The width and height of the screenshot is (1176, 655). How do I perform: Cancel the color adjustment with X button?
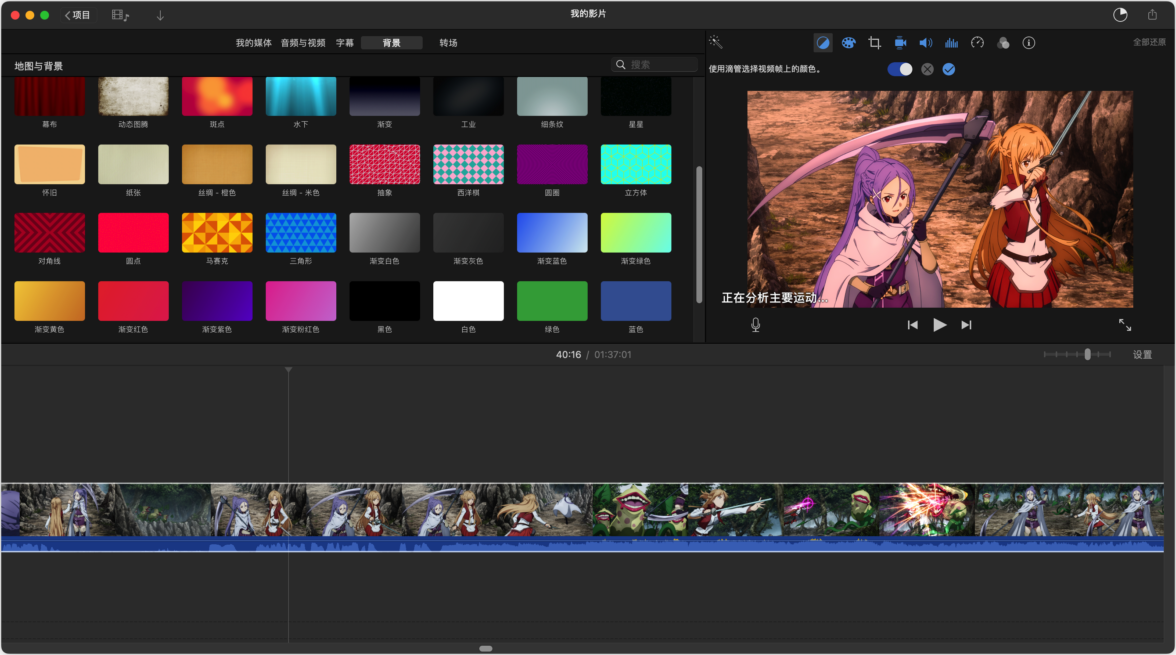click(928, 69)
